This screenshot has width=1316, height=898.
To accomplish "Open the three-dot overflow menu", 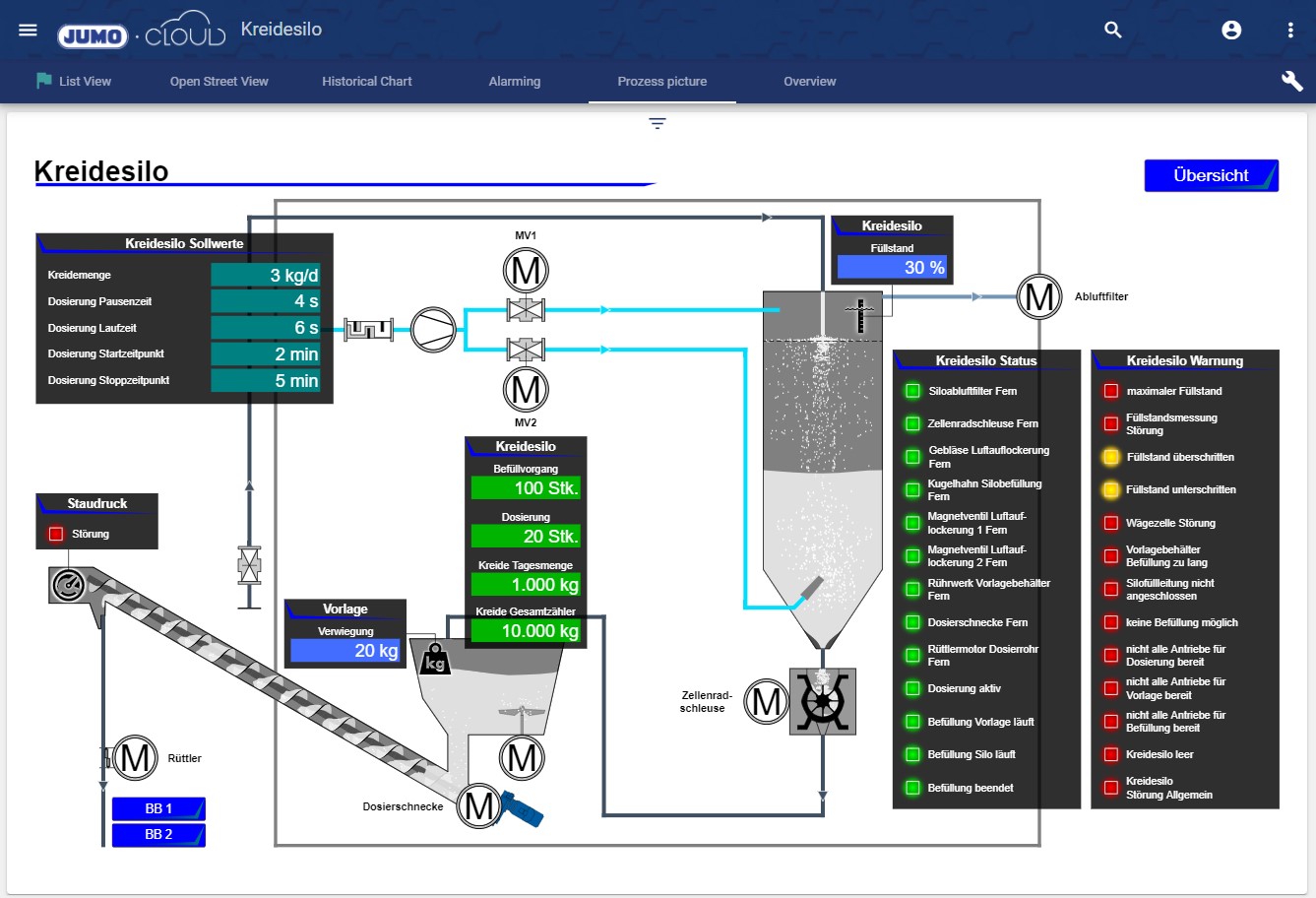I will 1291,30.
